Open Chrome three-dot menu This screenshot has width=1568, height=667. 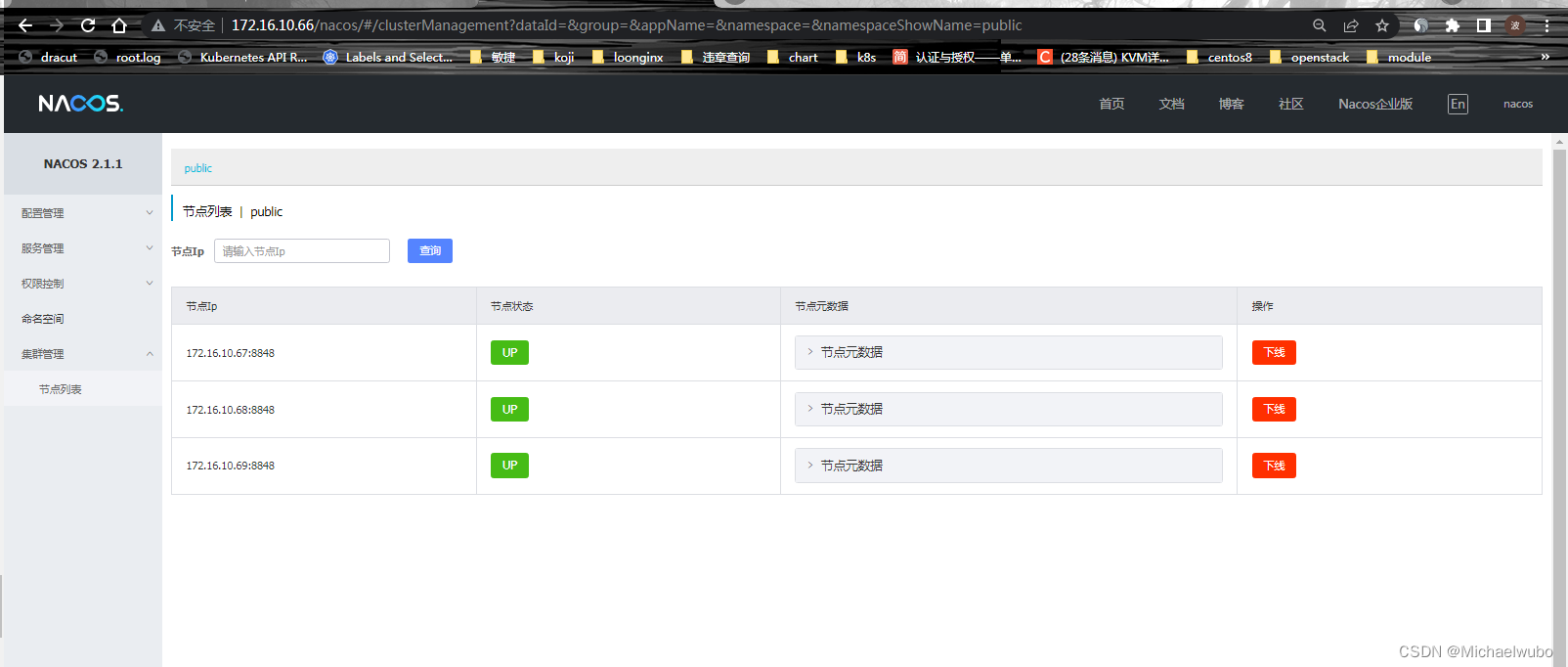(x=1546, y=25)
